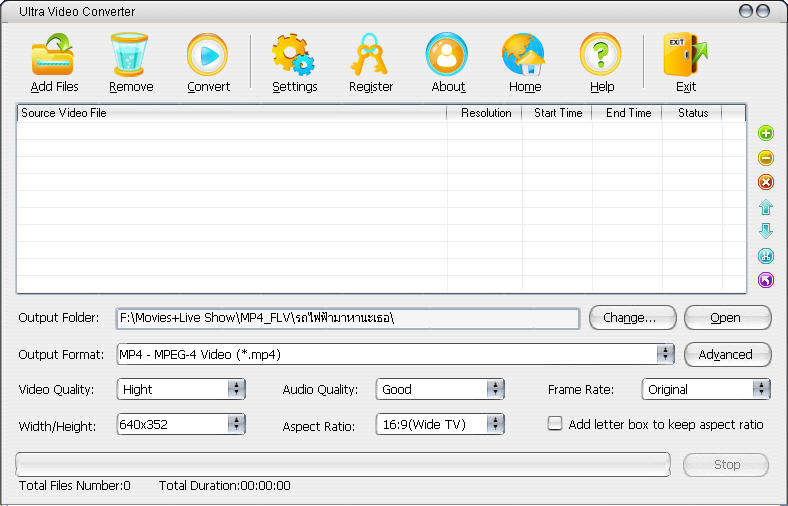Screen dimensions: 788x506
Task: Click the conversion progress bar
Action: coord(343,464)
